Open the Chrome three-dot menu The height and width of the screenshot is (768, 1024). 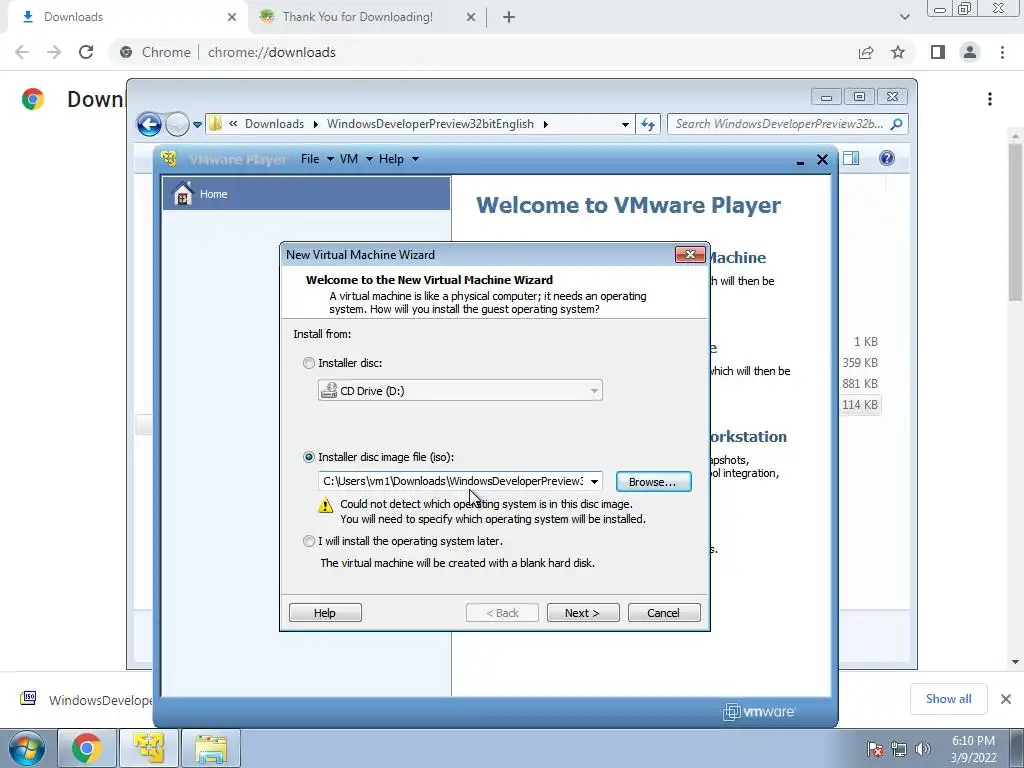1002,52
